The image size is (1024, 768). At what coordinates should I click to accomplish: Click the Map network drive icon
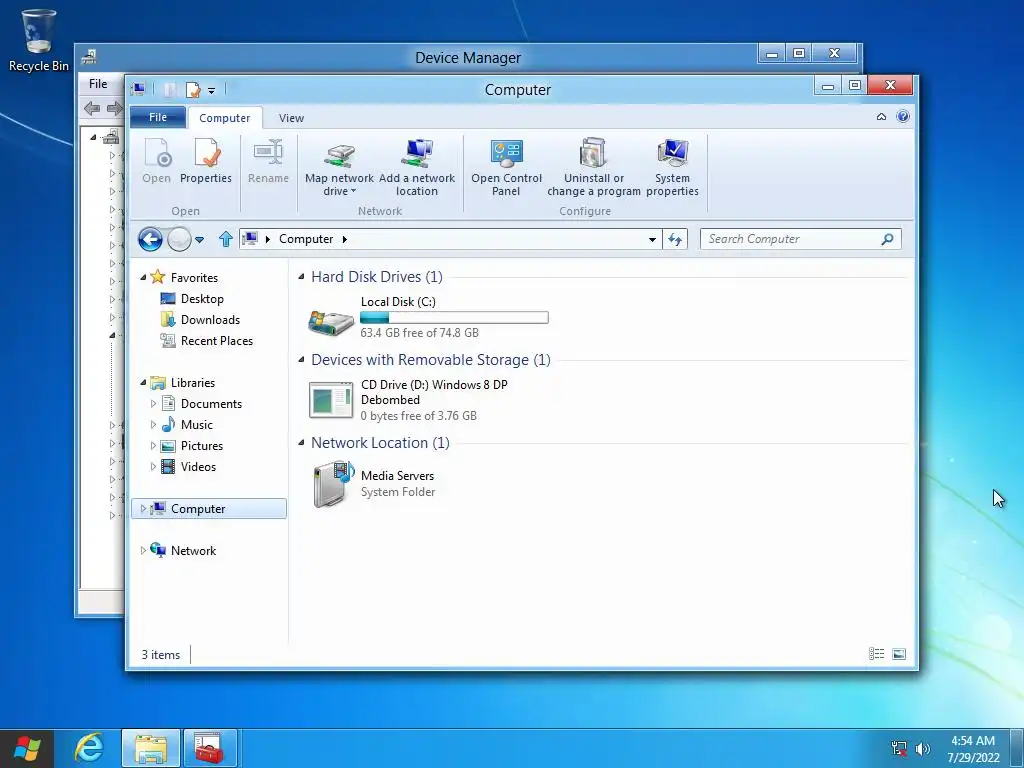(340, 154)
